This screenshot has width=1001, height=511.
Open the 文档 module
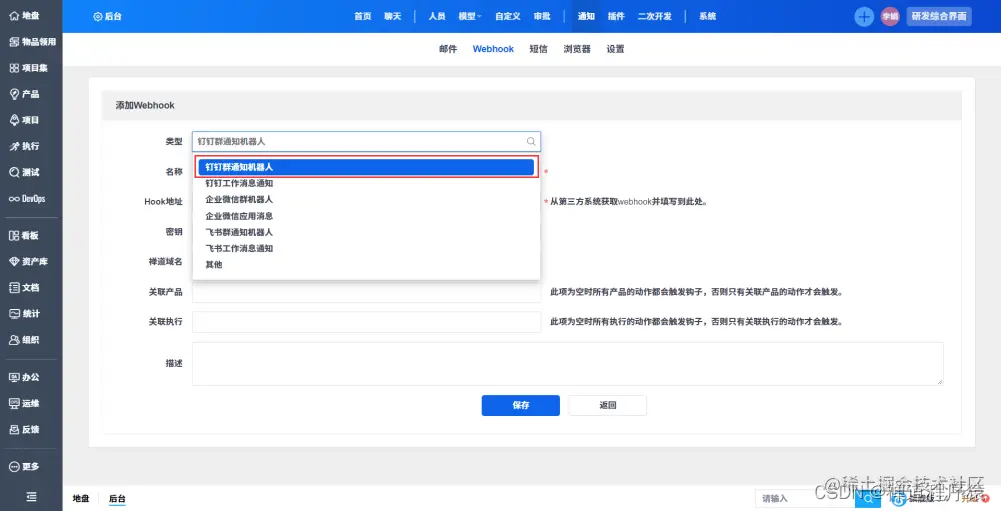coord(24,287)
